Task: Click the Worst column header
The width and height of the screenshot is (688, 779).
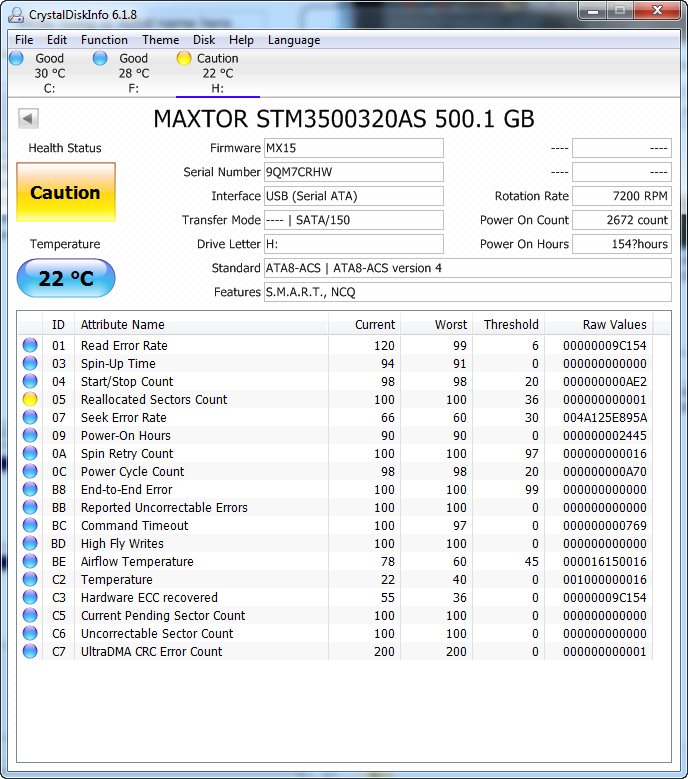Action: (436, 324)
